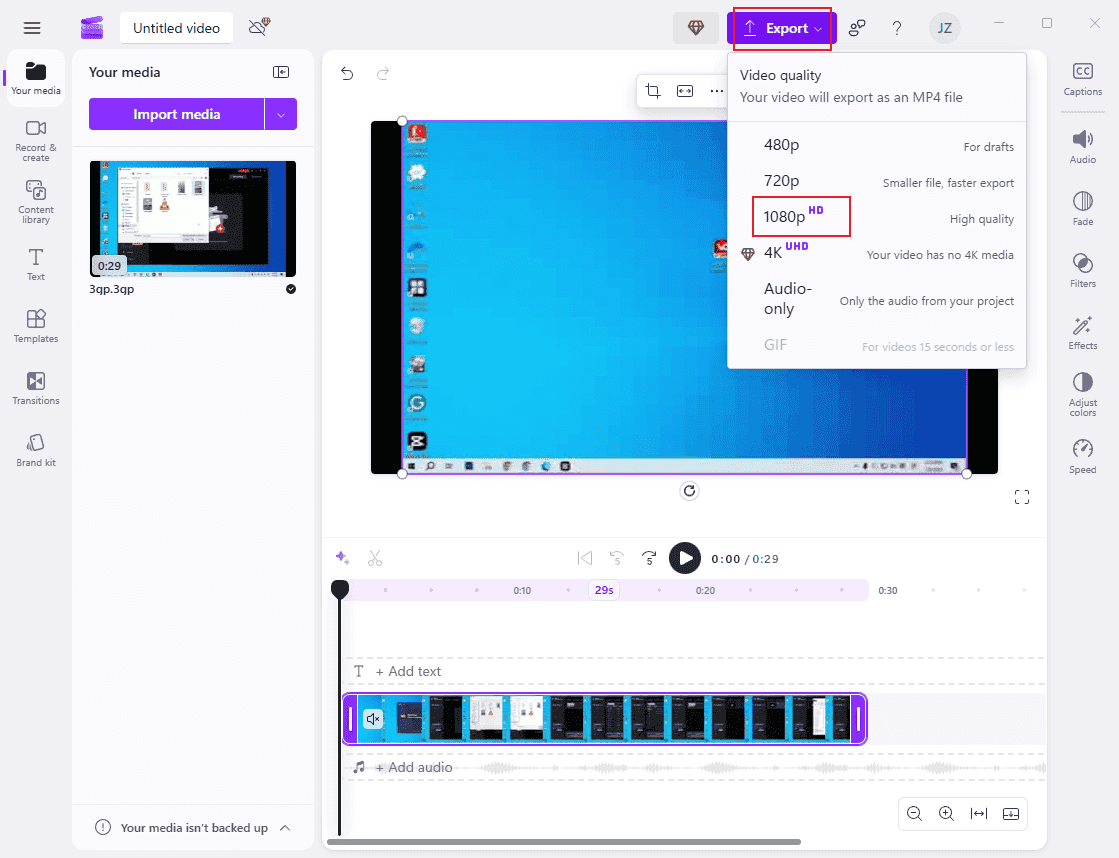Open the Fade panel
This screenshot has width=1119, height=858.
point(1082,207)
